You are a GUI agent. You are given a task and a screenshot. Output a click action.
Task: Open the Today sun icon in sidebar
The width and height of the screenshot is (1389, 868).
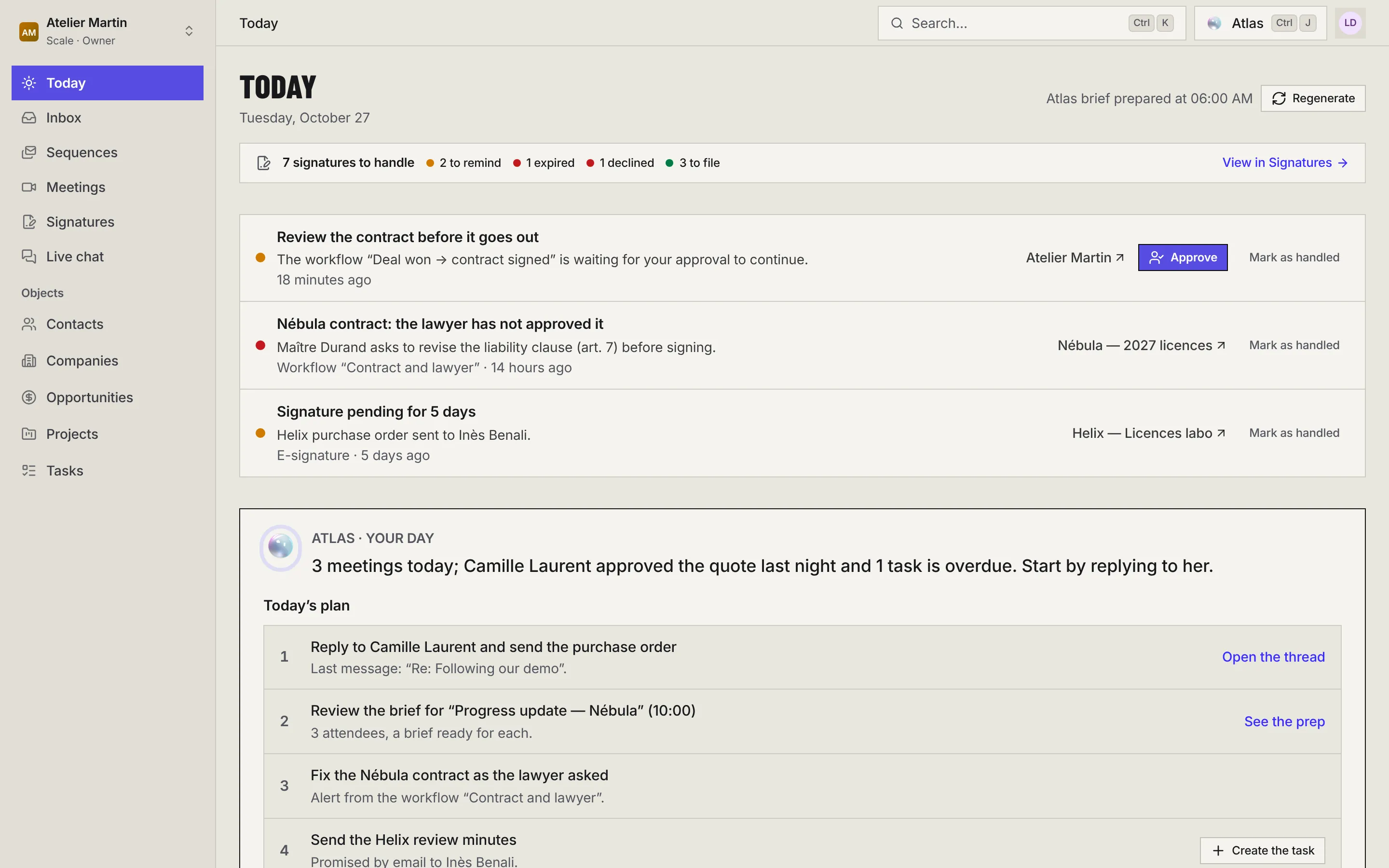coord(29,82)
